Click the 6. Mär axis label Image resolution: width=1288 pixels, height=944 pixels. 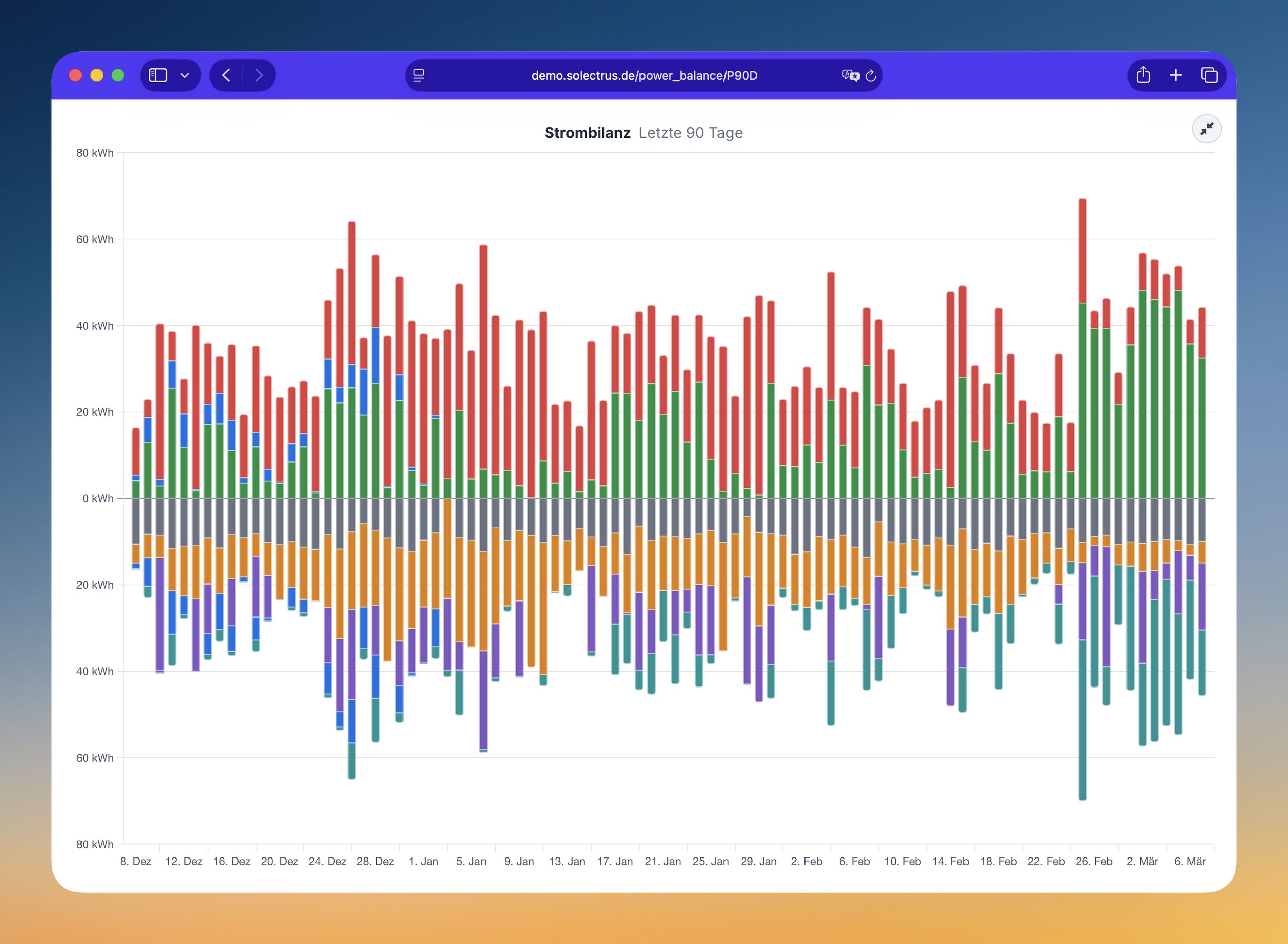point(1190,861)
